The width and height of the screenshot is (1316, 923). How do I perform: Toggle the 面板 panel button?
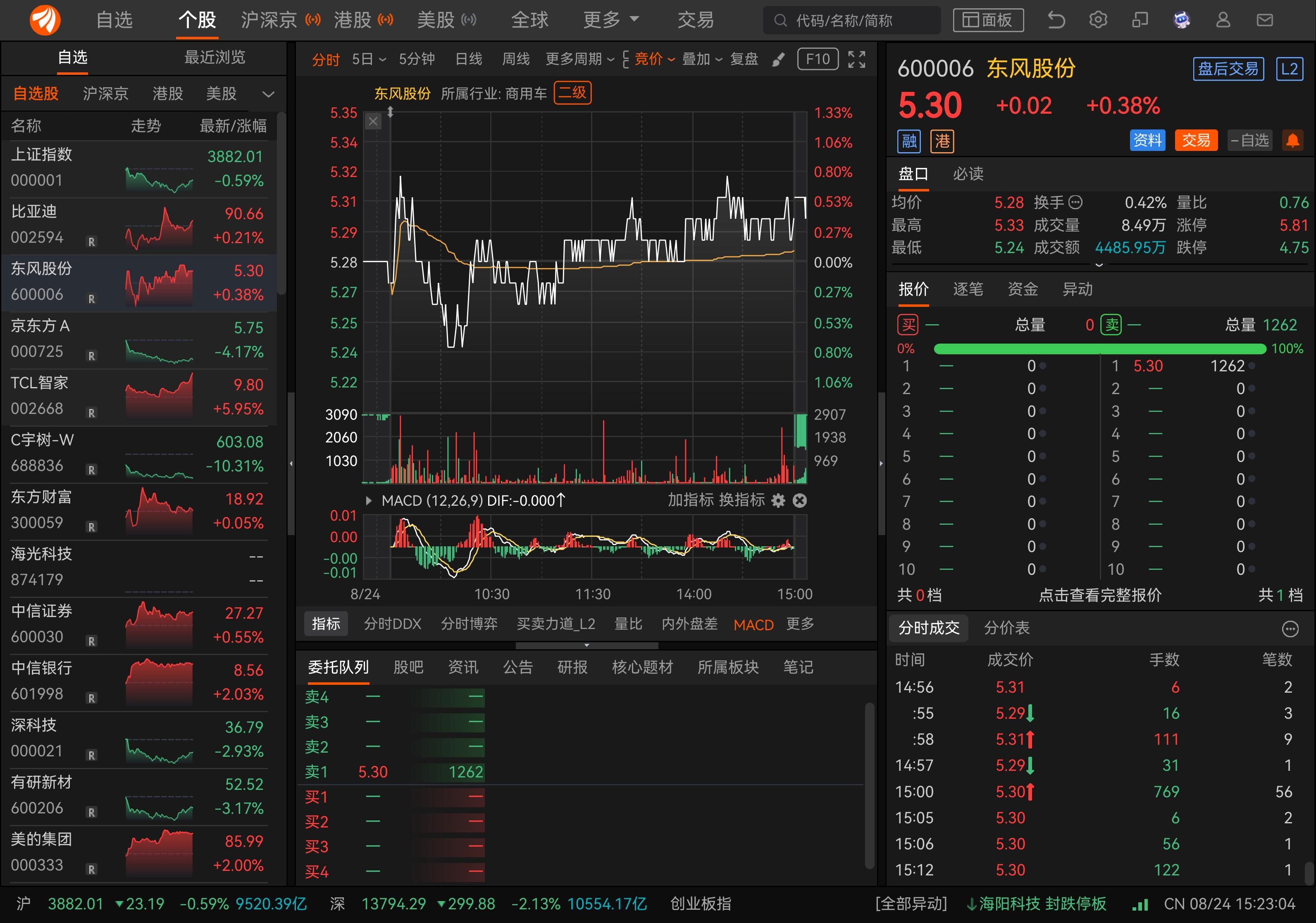click(x=988, y=20)
